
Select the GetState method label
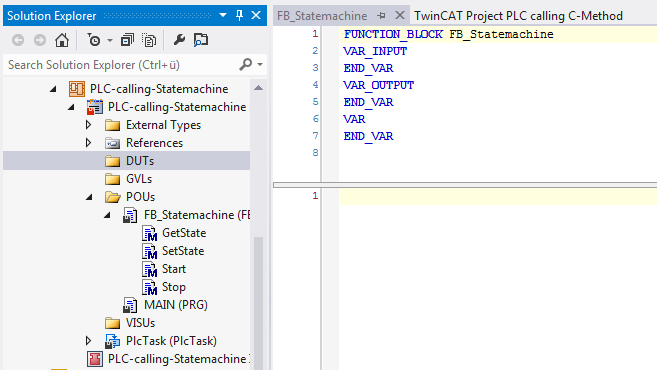184,233
